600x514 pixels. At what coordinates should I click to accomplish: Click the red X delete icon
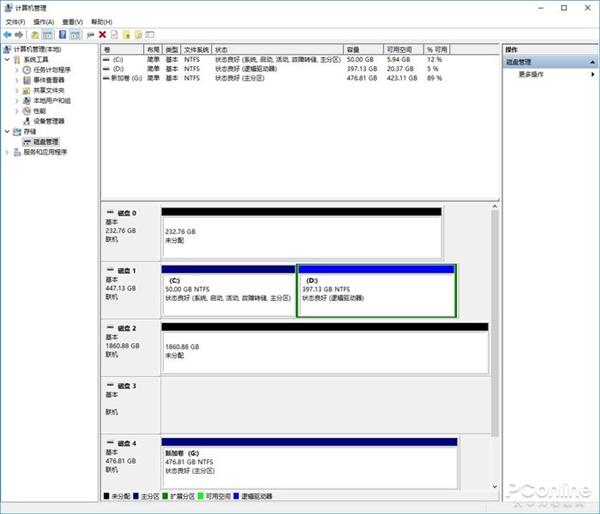click(102, 34)
